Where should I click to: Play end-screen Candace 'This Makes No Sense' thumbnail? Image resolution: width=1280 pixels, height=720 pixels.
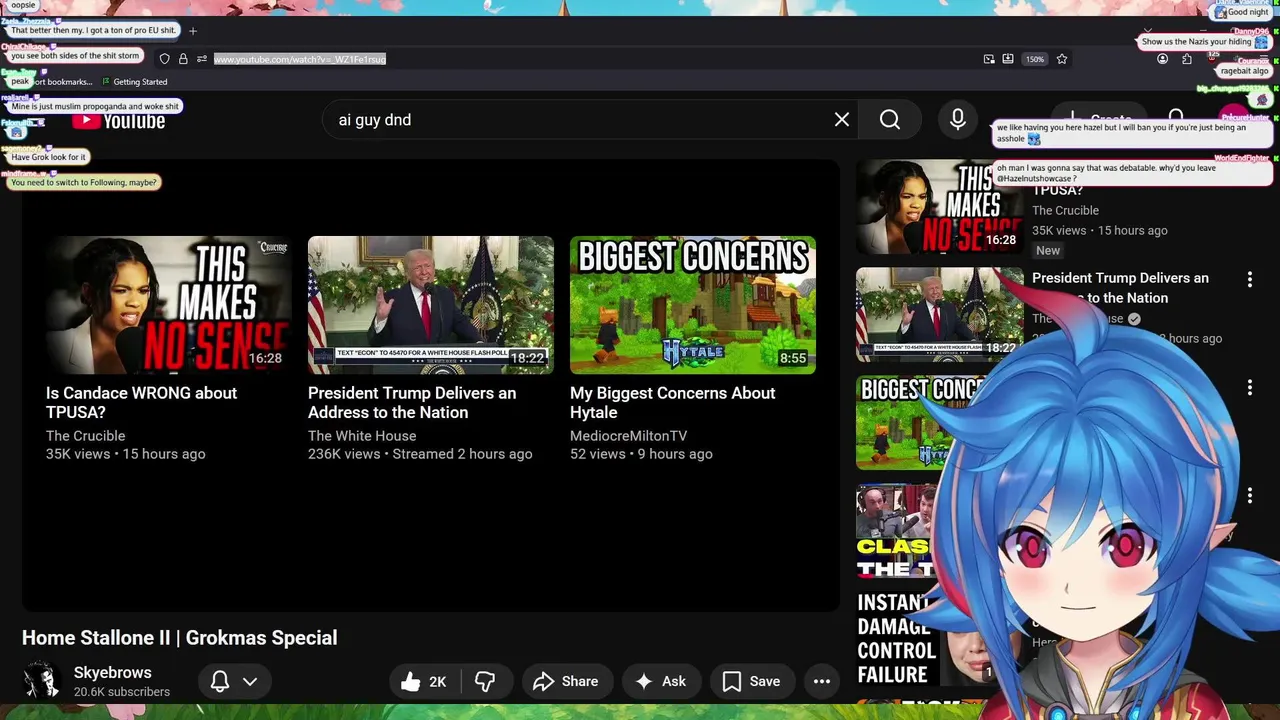169,305
